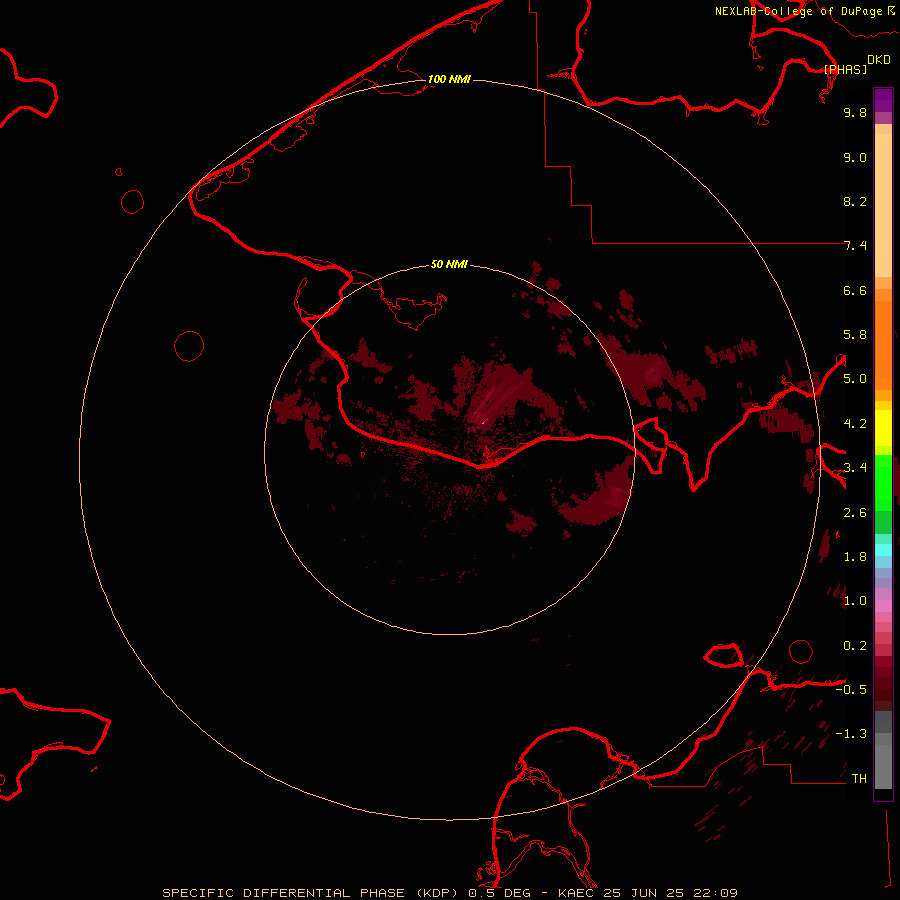Click the yellow segment of the color bar

(883, 427)
